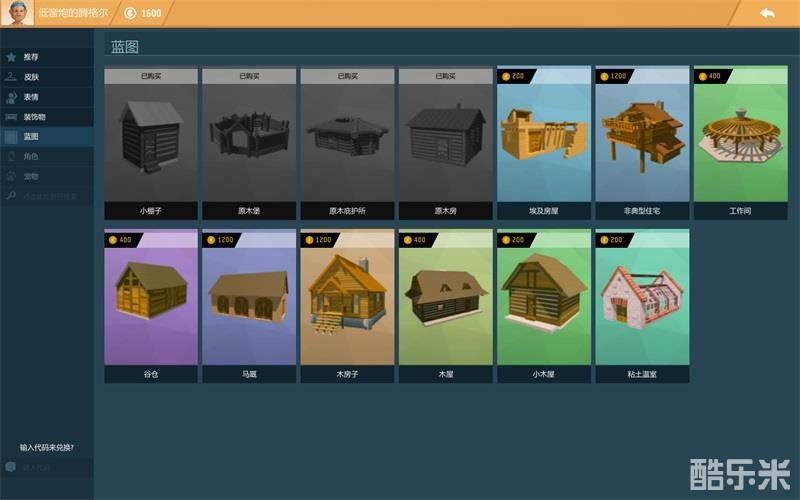The width and height of the screenshot is (800, 500).
Task: Select the 小棚子 purchased blueprint
Action: point(150,142)
